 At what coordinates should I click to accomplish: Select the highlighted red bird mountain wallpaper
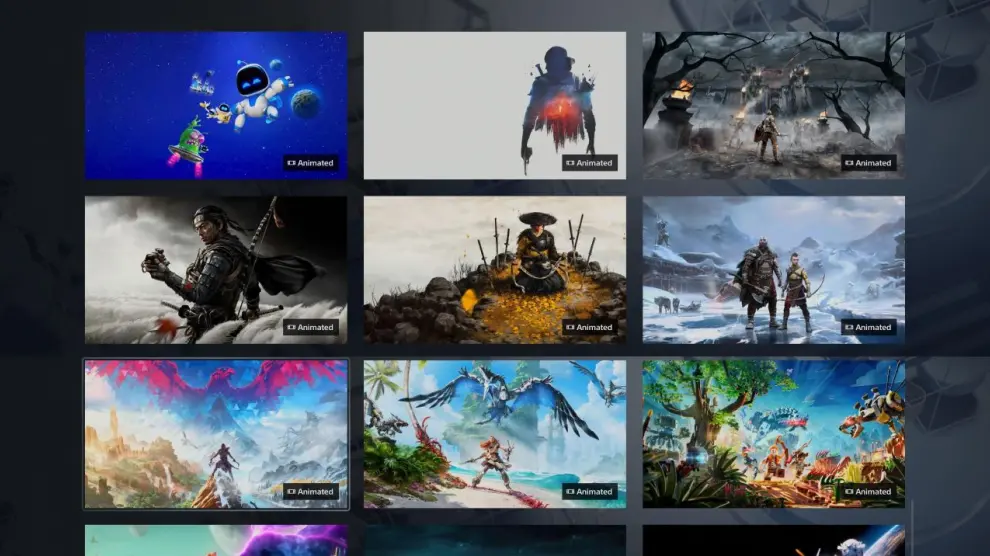pos(216,434)
